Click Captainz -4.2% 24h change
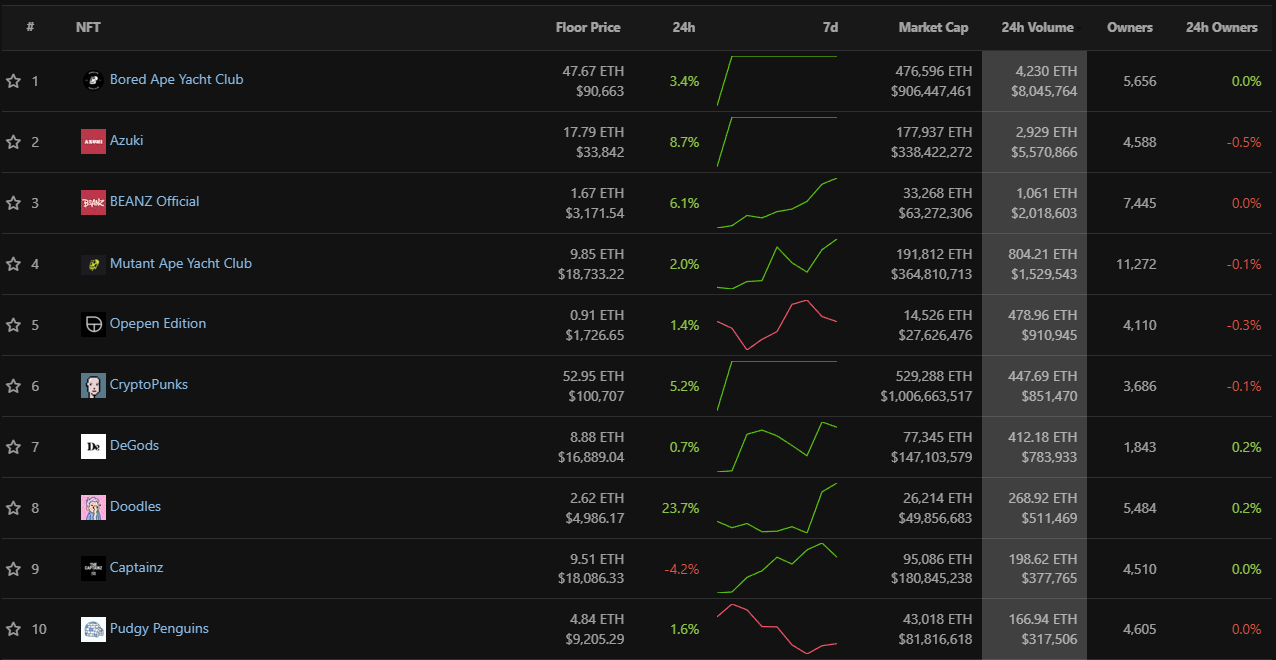Viewport: 1276px width, 660px height. (681, 569)
